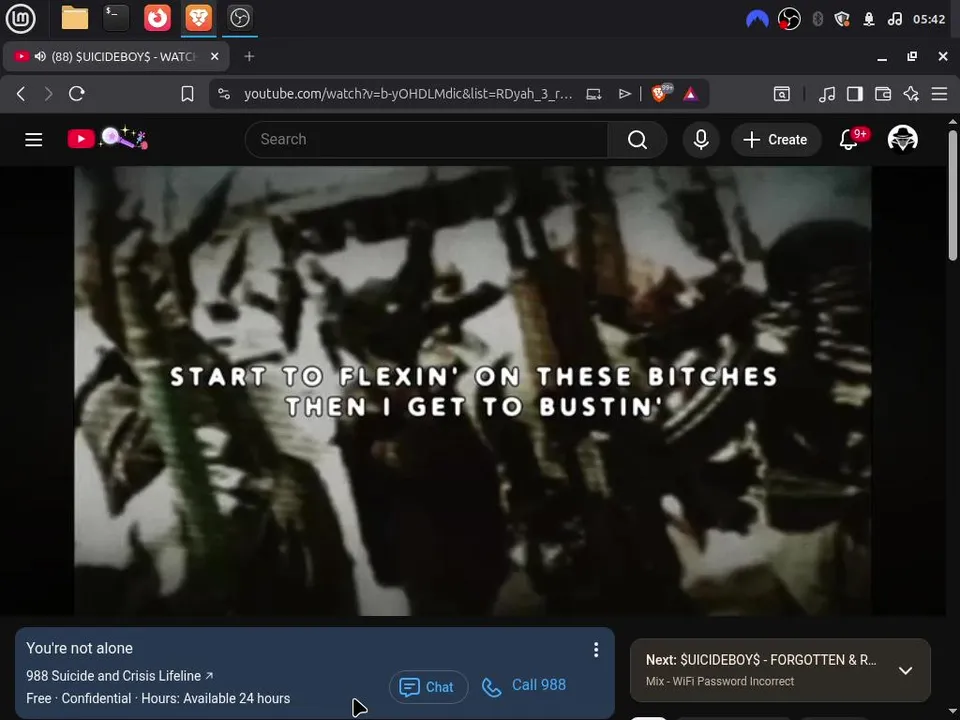Viewport: 960px width, 720px height.
Task: Select the $UICIDEBOY$ YouTube tab
Action: point(116,56)
